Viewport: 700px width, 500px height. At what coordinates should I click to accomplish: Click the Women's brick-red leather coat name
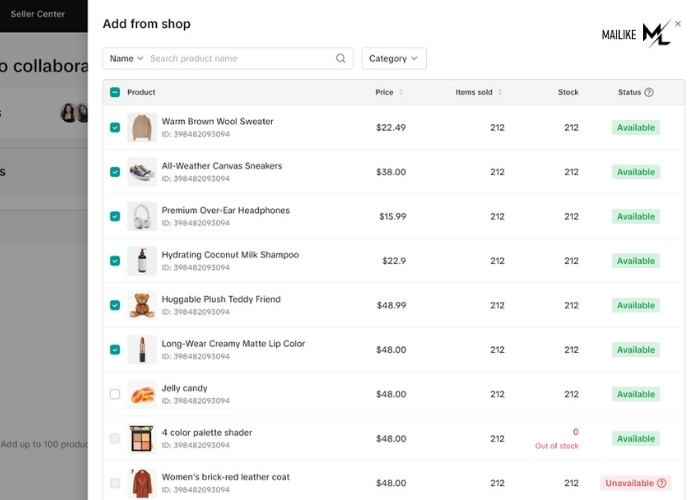click(x=225, y=477)
